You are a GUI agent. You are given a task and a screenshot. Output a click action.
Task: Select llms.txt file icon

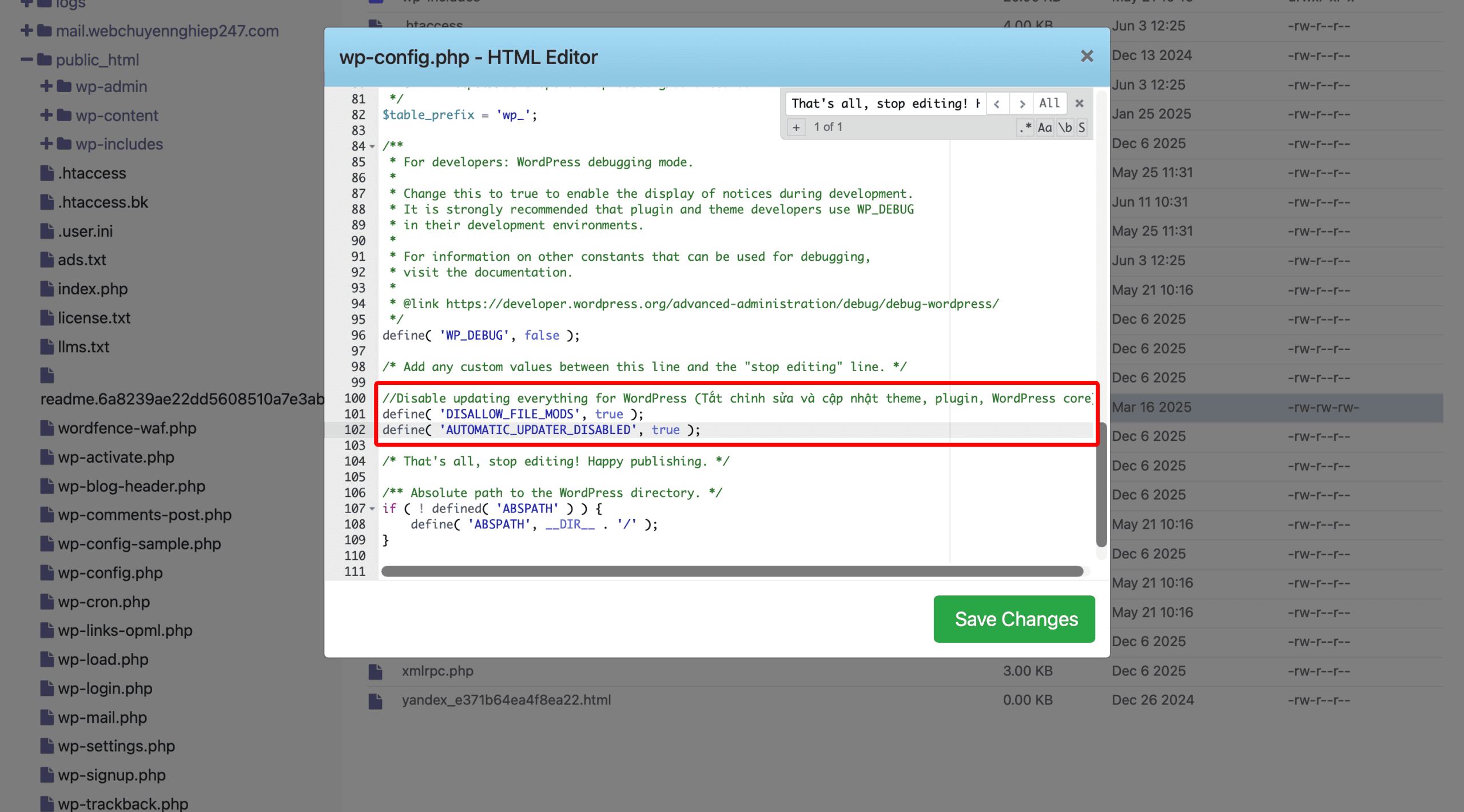click(x=47, y=347)
